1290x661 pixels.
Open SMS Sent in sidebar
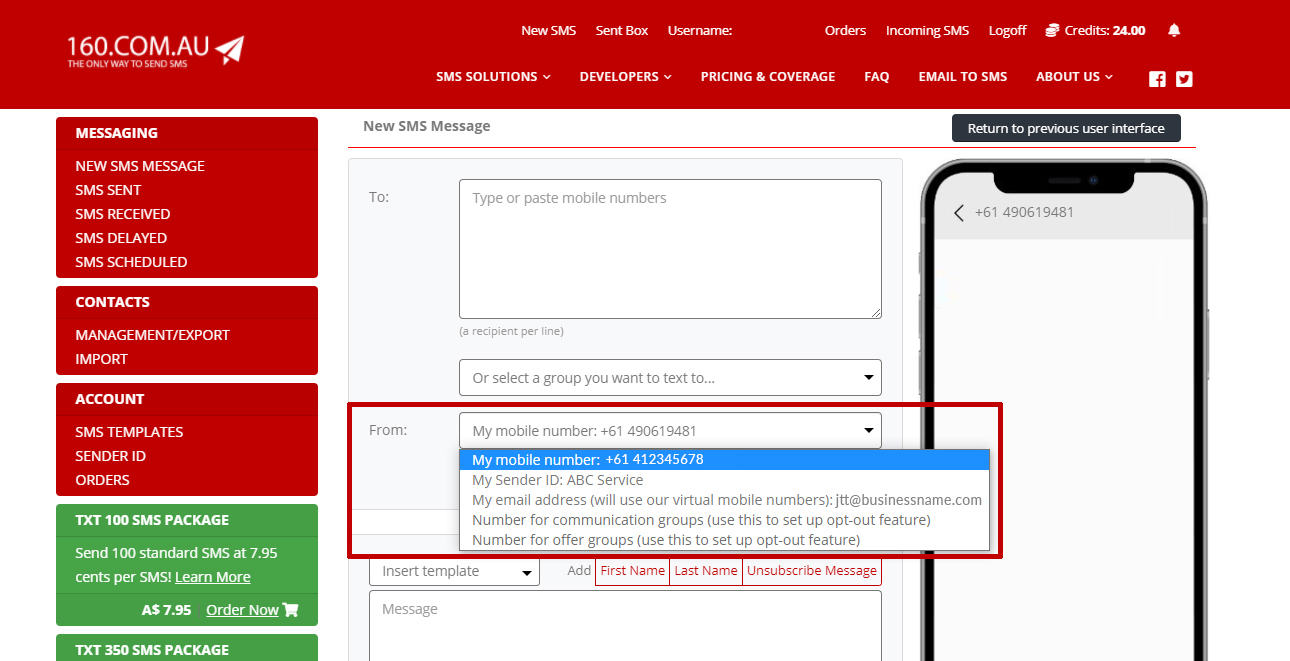[108, 190]
